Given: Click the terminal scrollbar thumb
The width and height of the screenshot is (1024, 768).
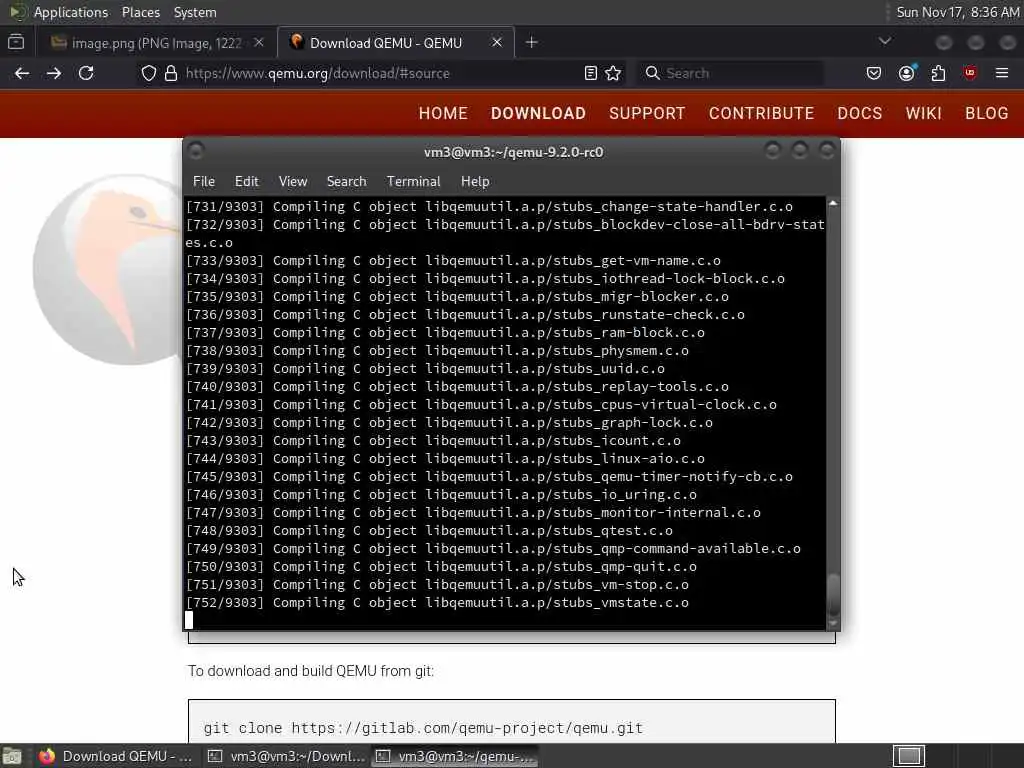Looking at the screenshot, I should coord(833,593).
